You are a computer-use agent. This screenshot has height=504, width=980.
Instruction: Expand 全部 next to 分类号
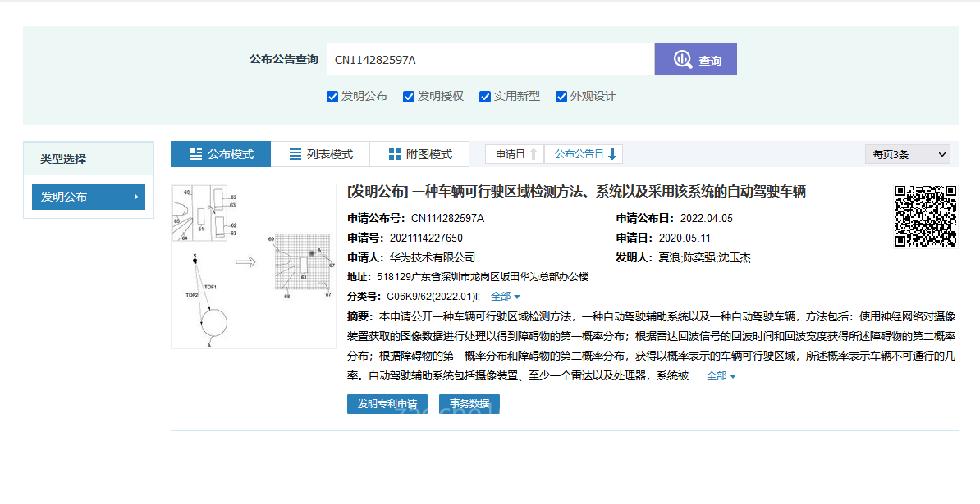pyautogui.click(x=505, y=297)
